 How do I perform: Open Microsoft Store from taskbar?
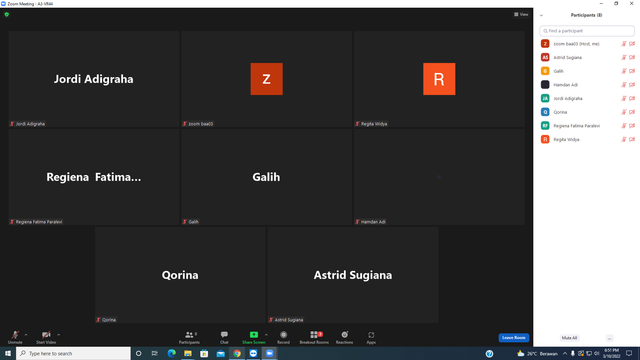click(204, 353)
